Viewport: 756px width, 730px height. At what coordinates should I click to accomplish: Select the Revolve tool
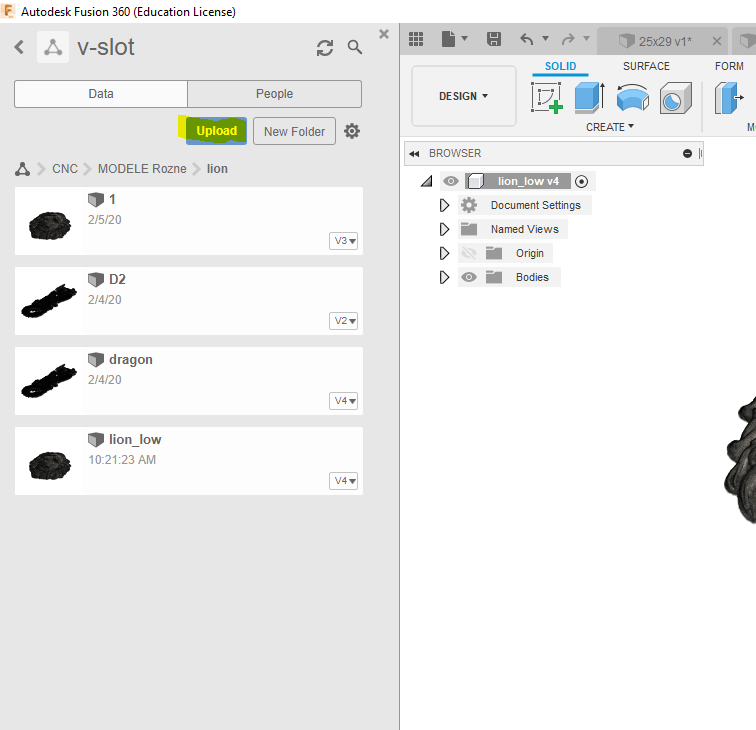point(633,98)
